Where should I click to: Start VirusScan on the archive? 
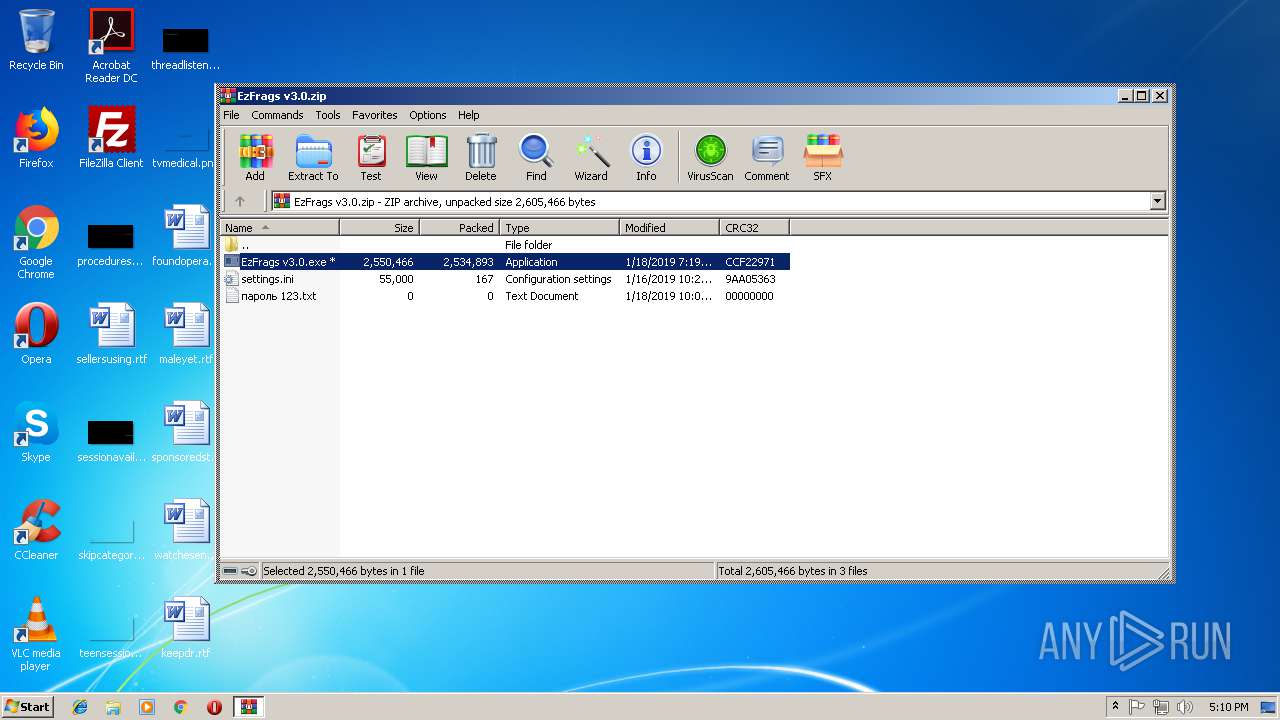[710, 158]
